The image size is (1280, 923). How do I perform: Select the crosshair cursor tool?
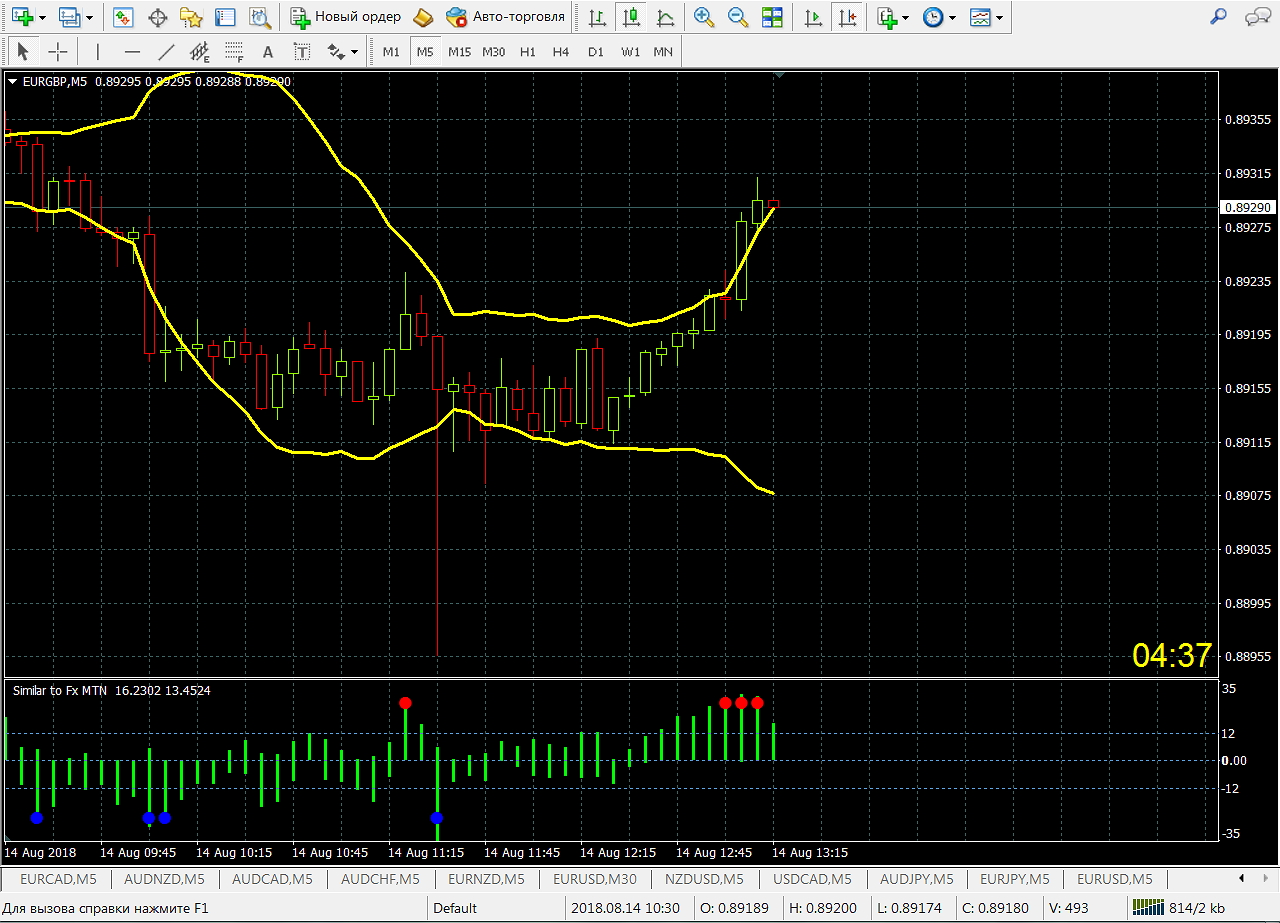click(58, 51)
